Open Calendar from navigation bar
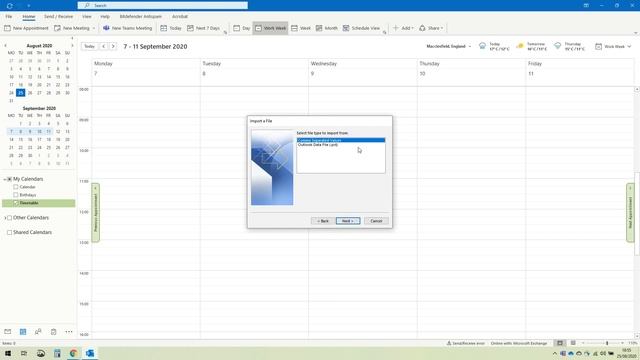640x360 pixels. [23, 332]
